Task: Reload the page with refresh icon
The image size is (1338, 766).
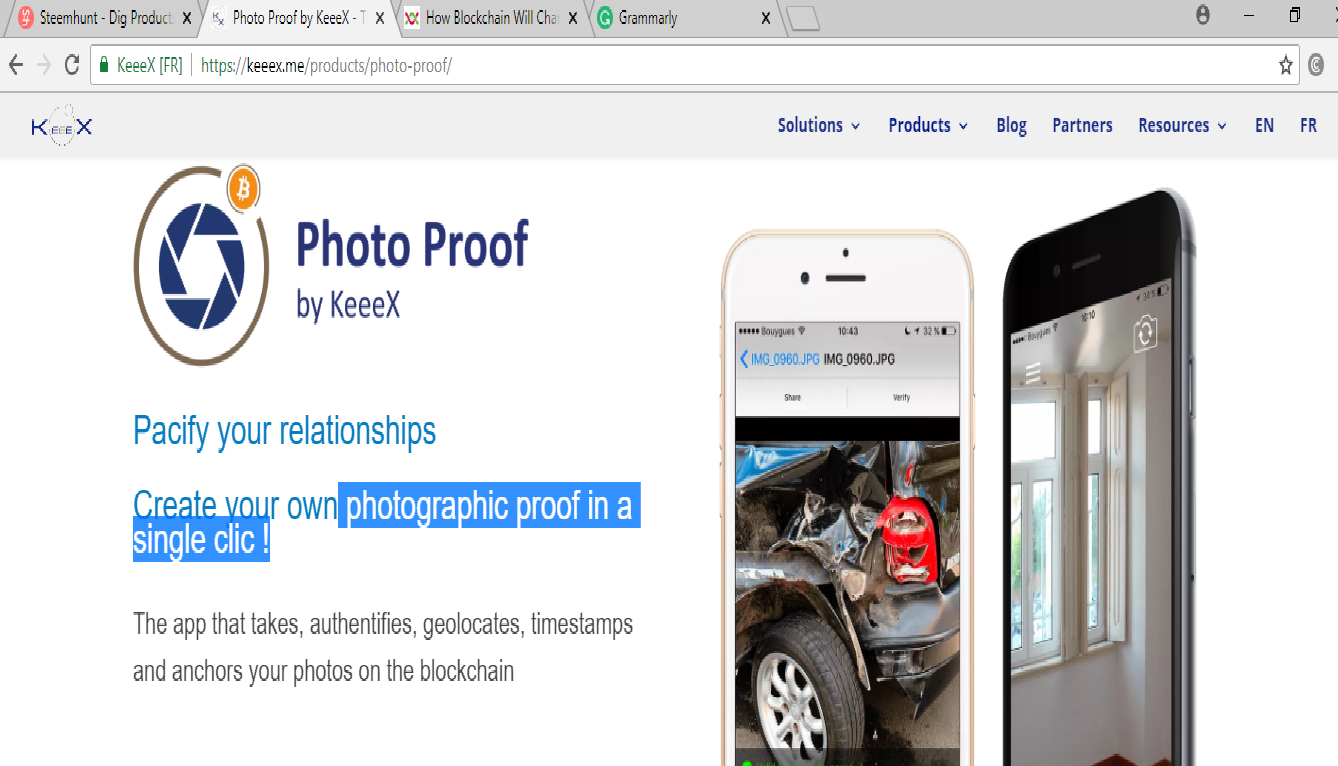Action: pyautogui.click(x=71, y=65)
